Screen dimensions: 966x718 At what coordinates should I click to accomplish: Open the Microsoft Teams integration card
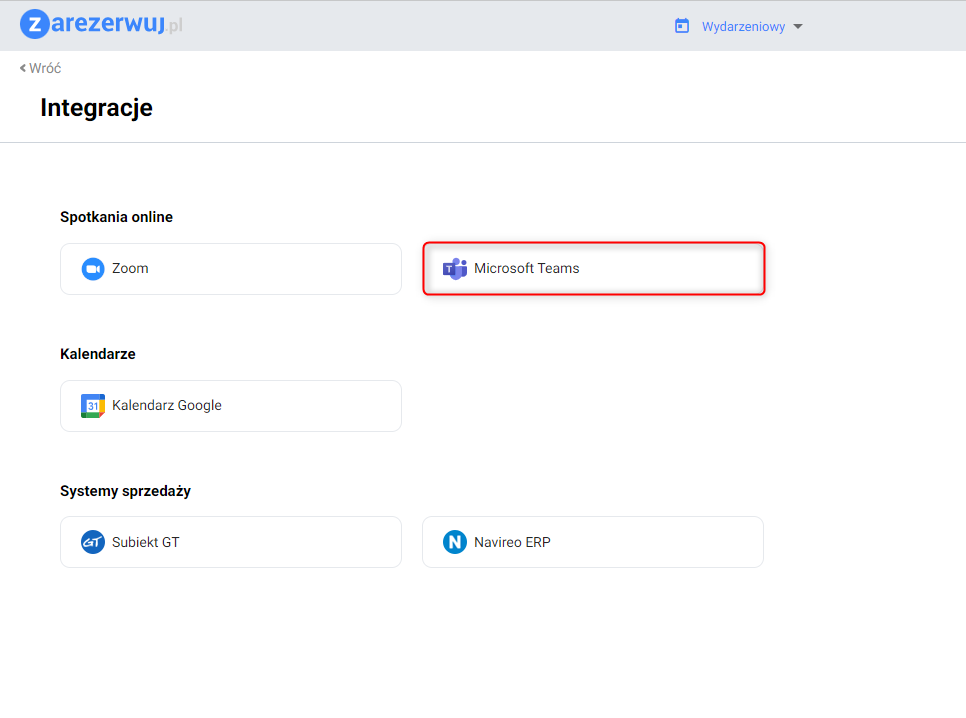[594, 269]
